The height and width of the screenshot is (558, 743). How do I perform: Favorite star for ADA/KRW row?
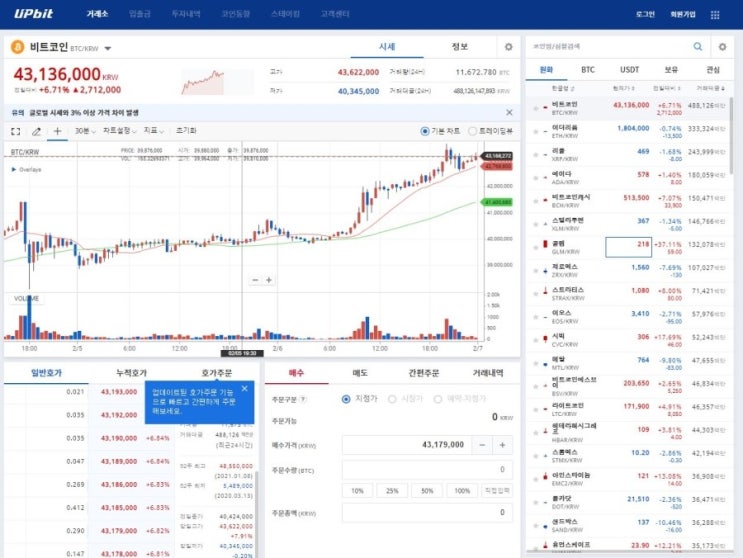536,178
